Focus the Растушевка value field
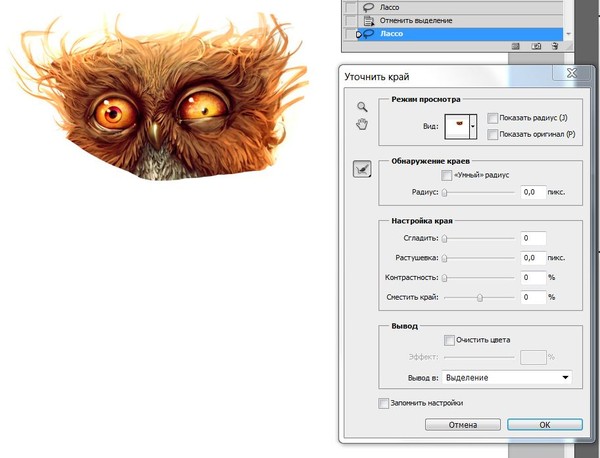This screenshot has height=458, width=600. [533, 258]
